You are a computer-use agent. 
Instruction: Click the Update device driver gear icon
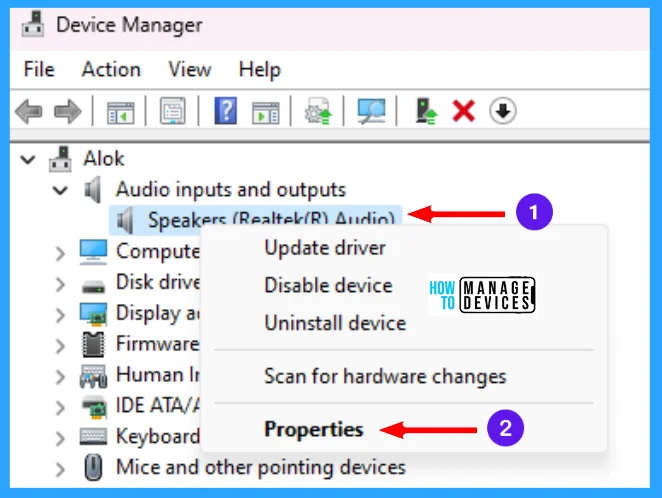[318, 111]
